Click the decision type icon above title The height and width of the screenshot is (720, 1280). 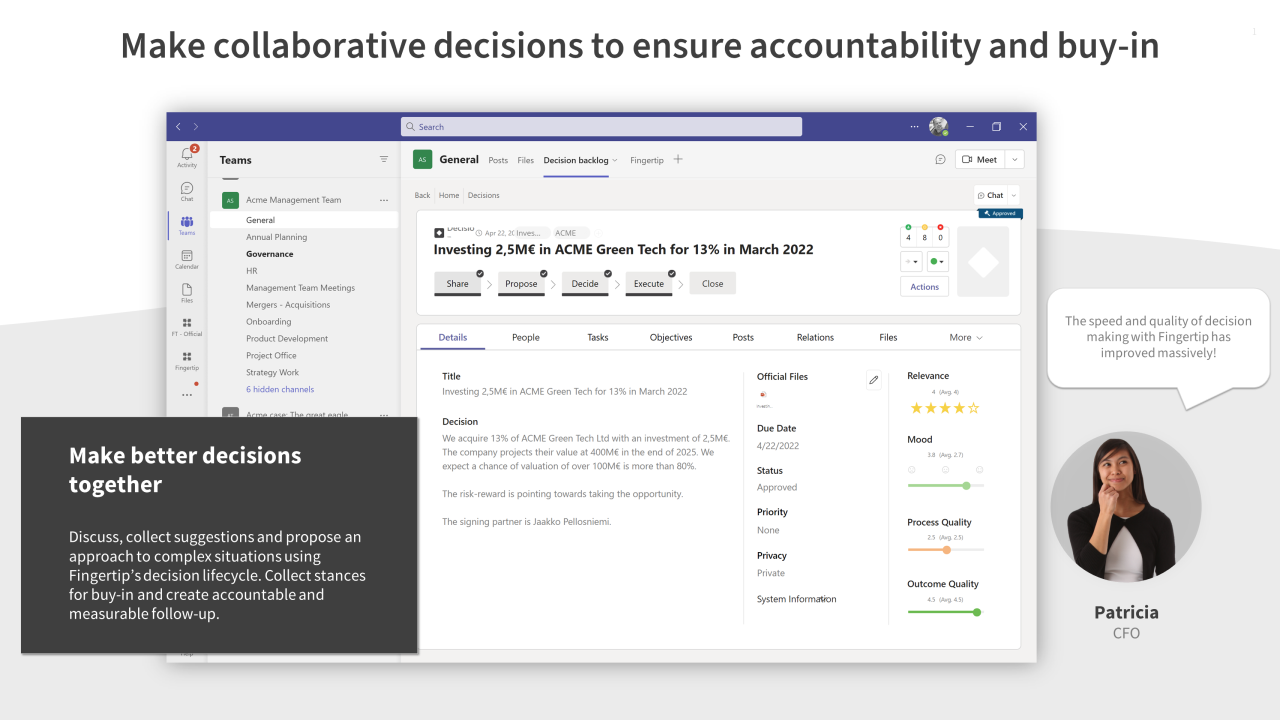(439, 232)
